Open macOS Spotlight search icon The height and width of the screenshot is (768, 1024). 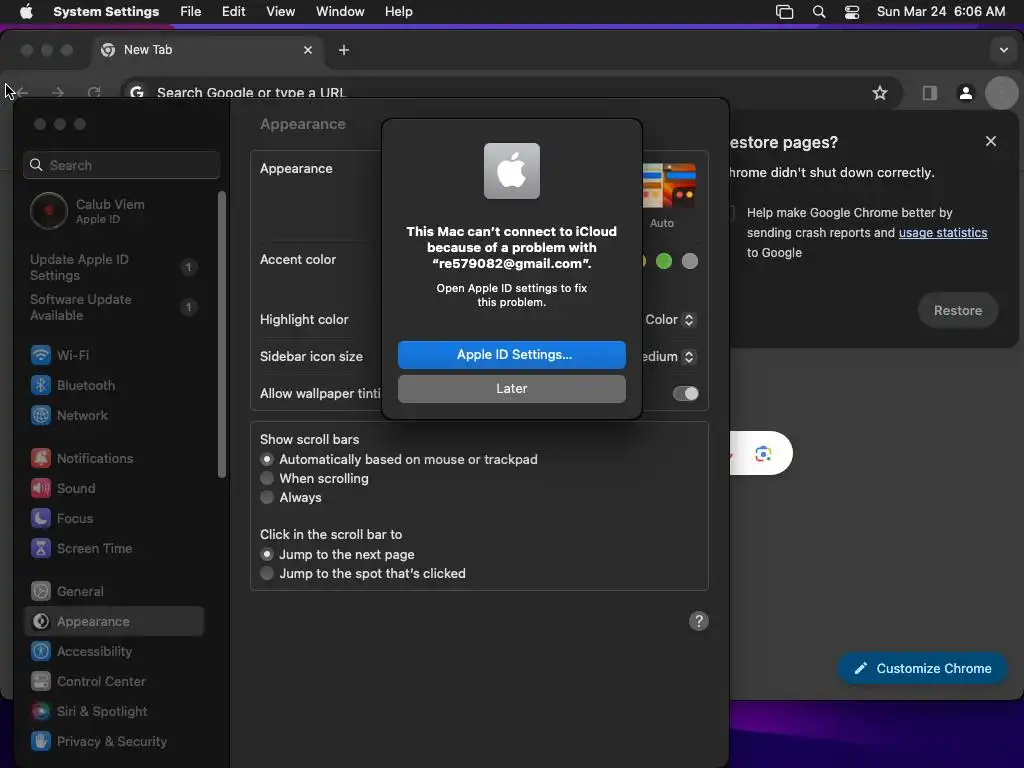818,12
